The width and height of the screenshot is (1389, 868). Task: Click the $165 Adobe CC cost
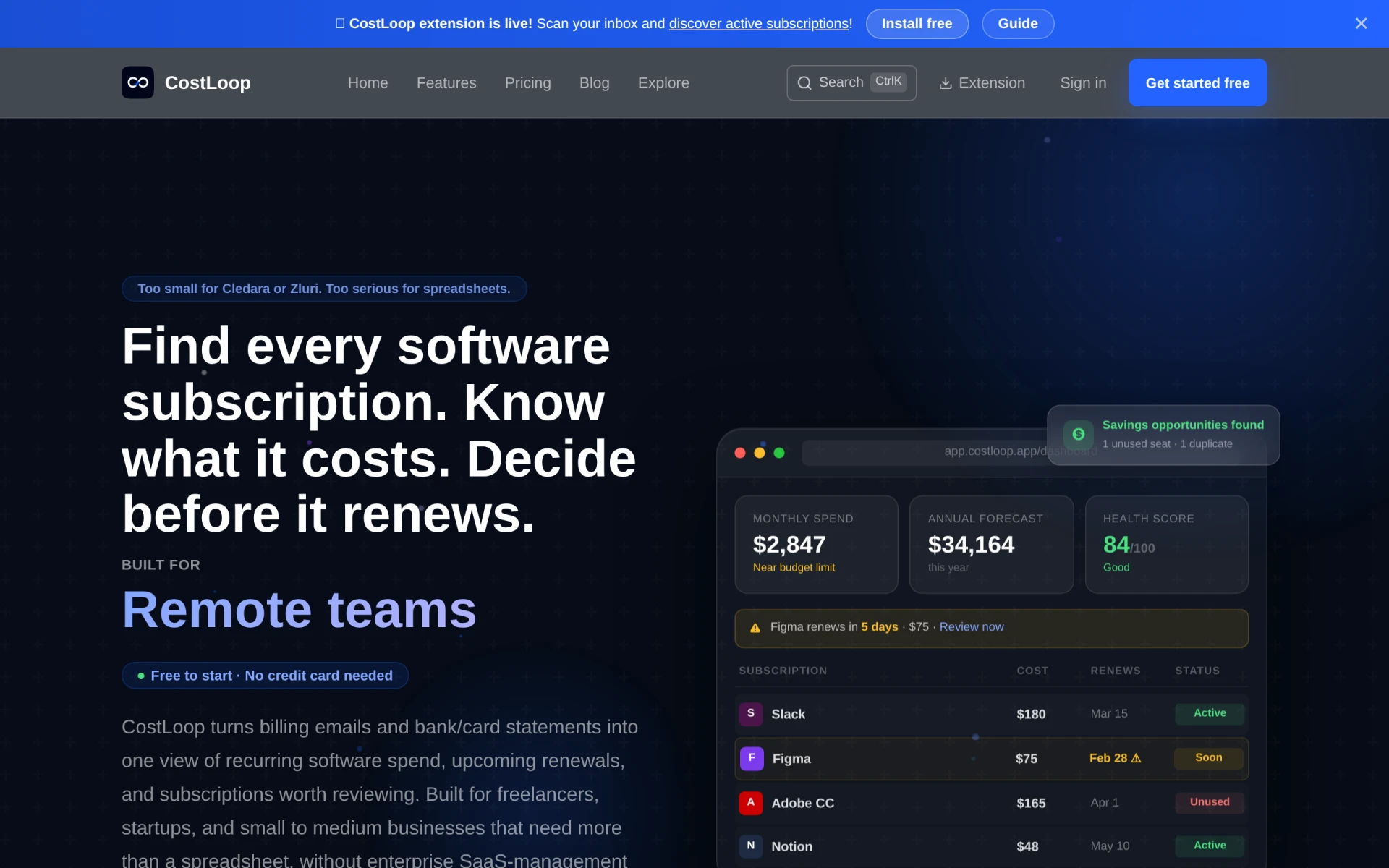point(1031,803)
